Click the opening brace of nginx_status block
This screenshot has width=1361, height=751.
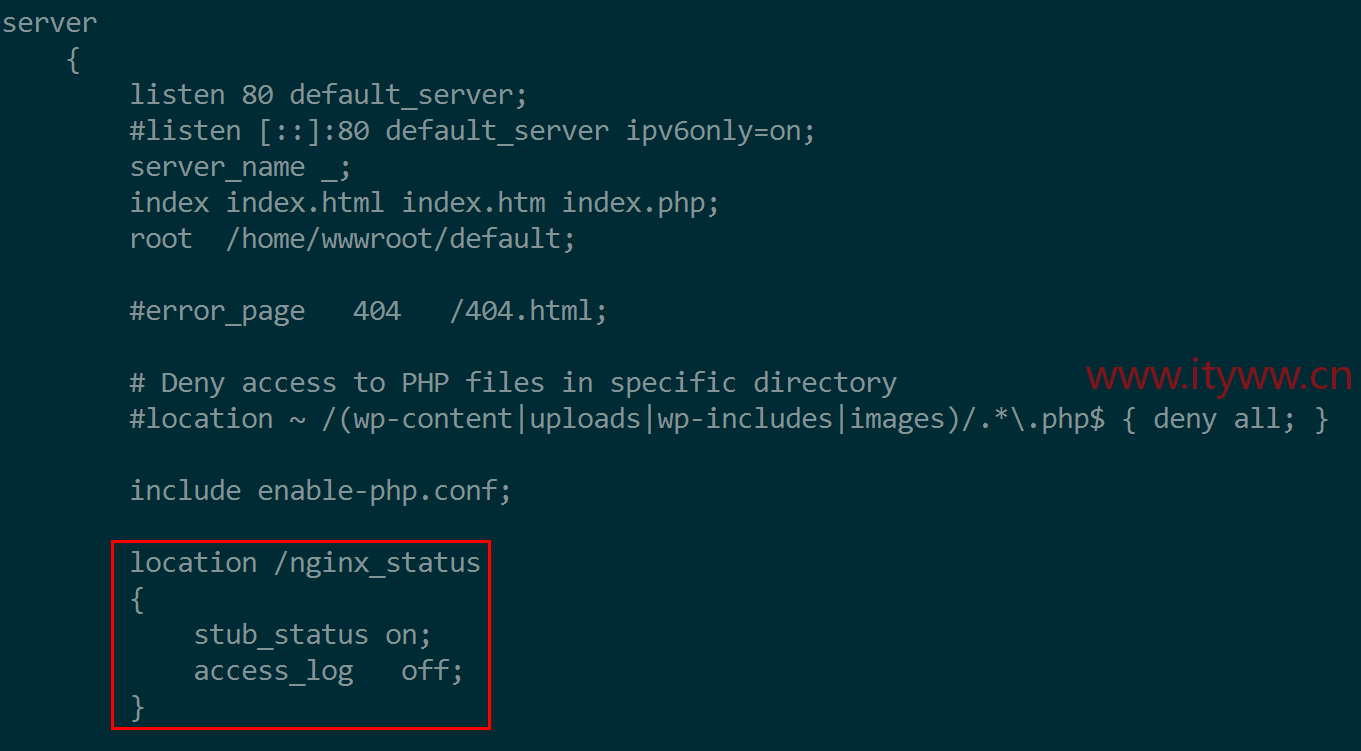(138, 600)
